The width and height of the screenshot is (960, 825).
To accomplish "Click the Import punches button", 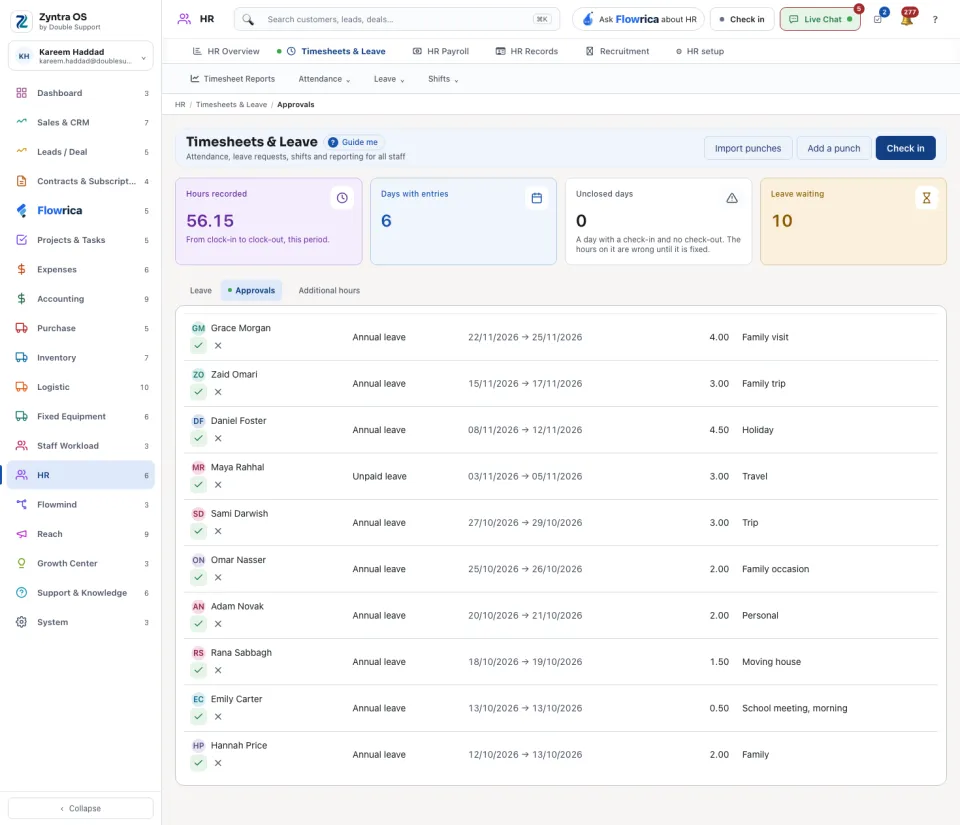I will coord(748,148).
